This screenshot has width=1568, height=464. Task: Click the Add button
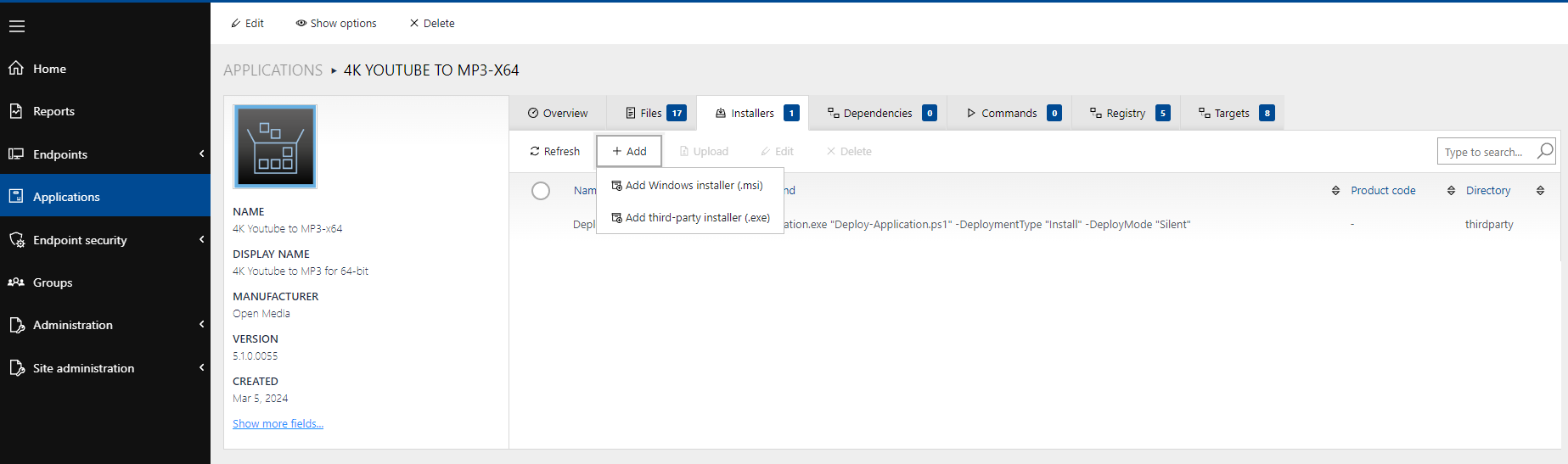point(629,151)
